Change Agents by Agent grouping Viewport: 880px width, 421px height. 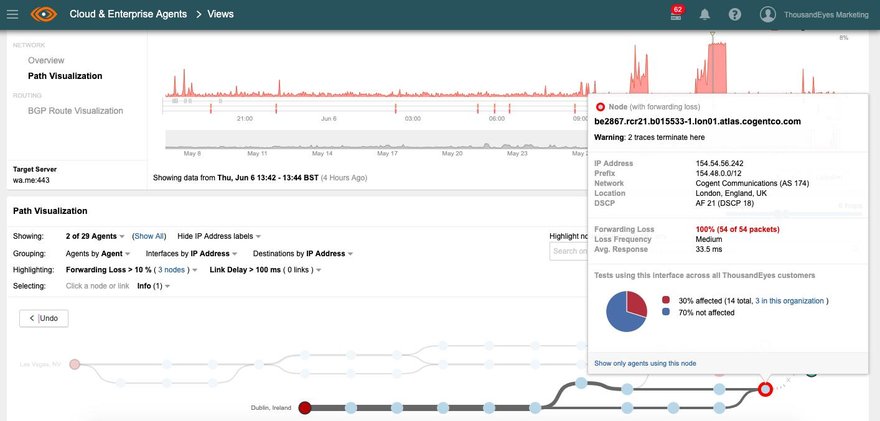98,254
